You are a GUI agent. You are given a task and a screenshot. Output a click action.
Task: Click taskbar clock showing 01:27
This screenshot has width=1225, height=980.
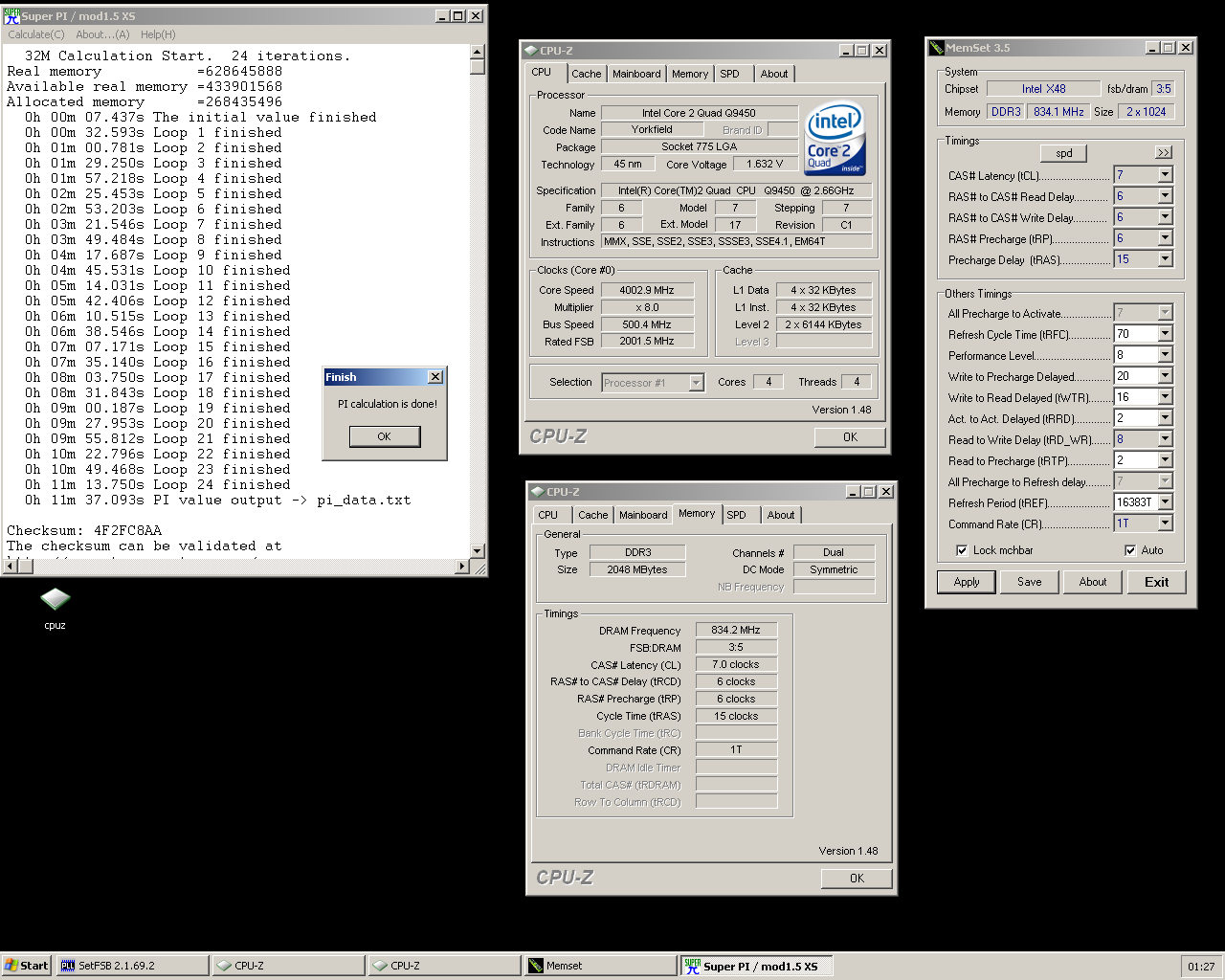tap(1201, 967)
